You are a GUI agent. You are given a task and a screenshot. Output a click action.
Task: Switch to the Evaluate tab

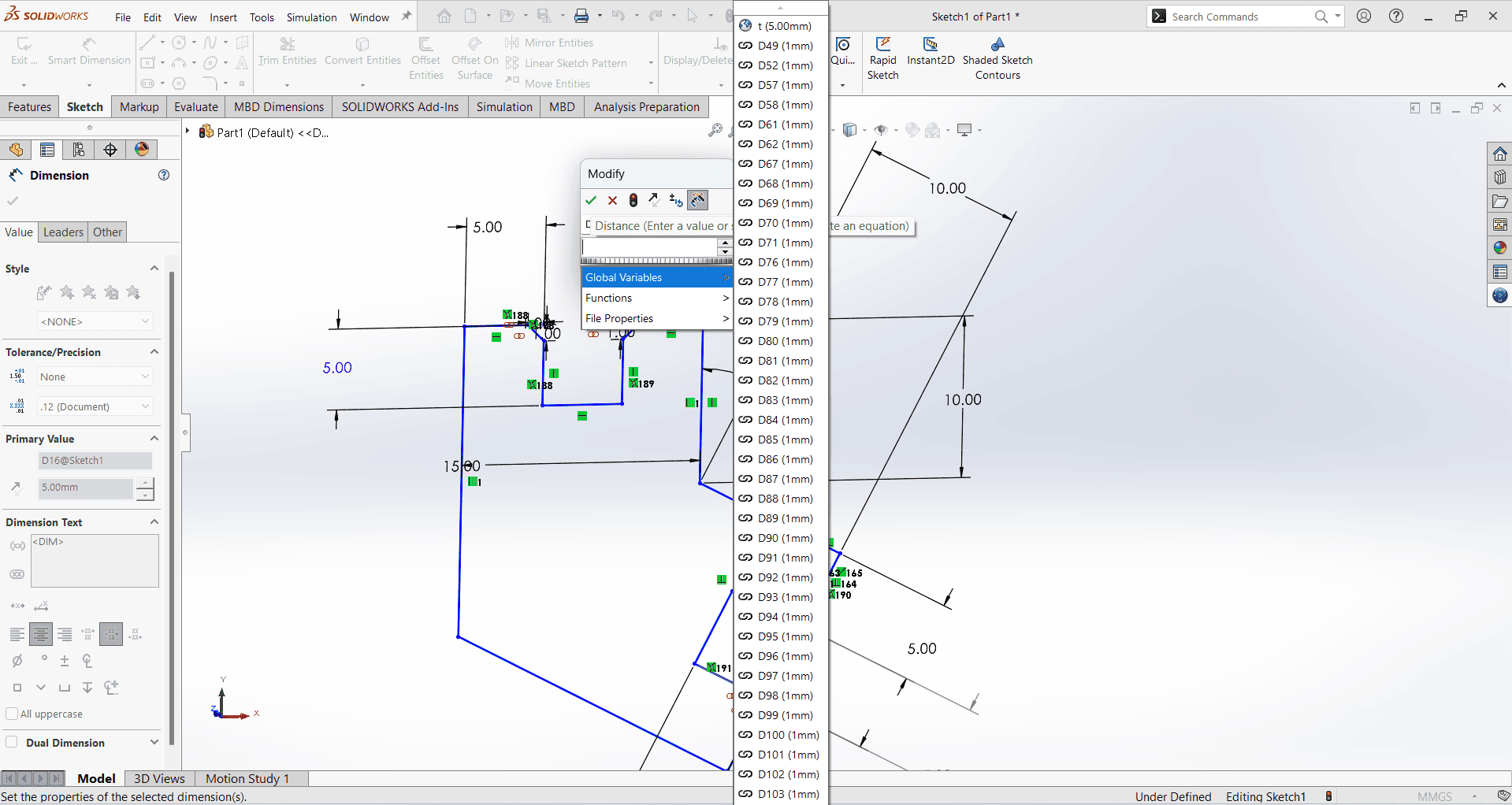[x=196, y=107]
